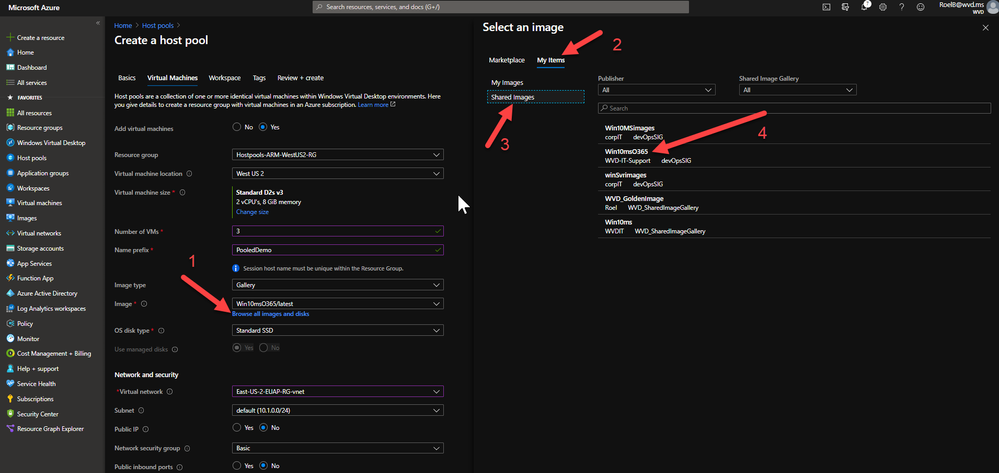Open portal settings gear icon
This screenshot has height=473, width=999.
[883, 7]
